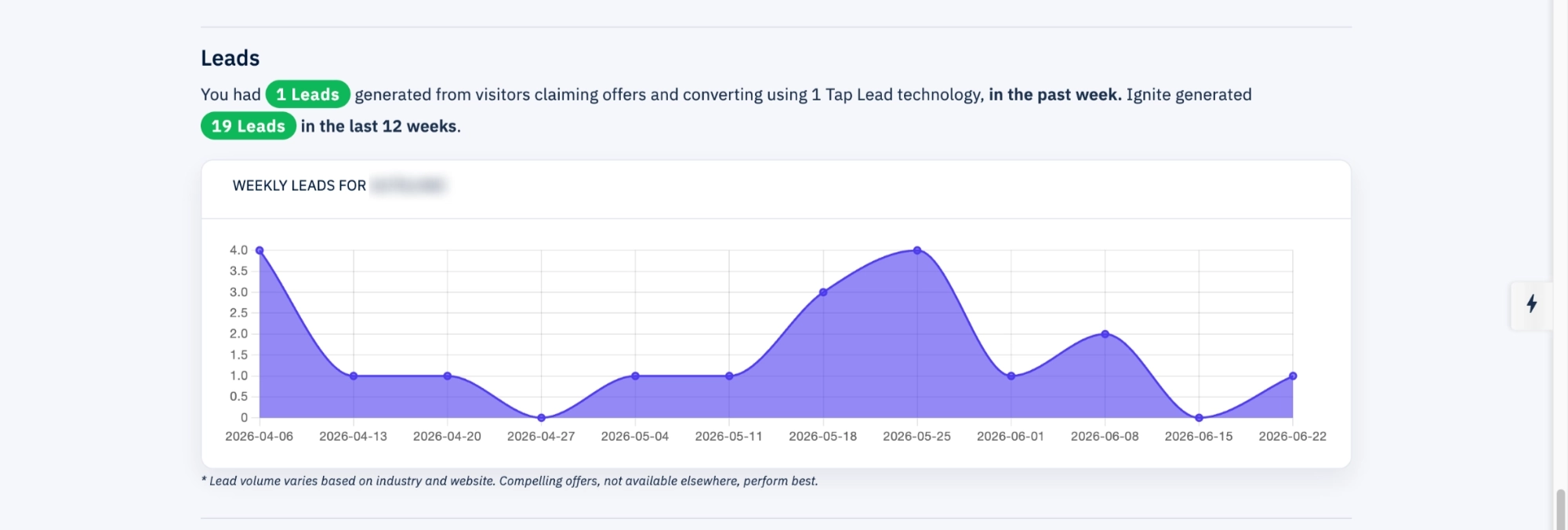Click the page vertical scrollbar thumb

(x=1560, y=510)
